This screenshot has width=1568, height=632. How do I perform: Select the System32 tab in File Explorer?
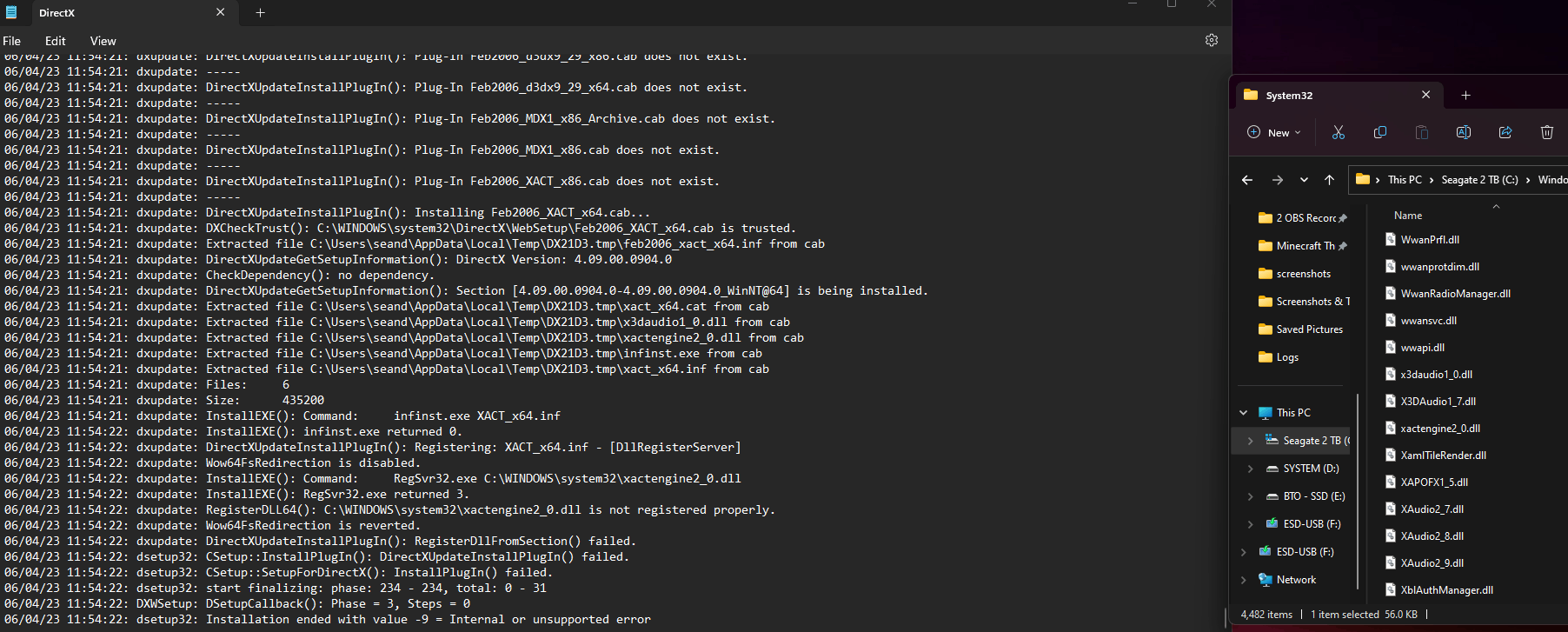pos(1339,95)
